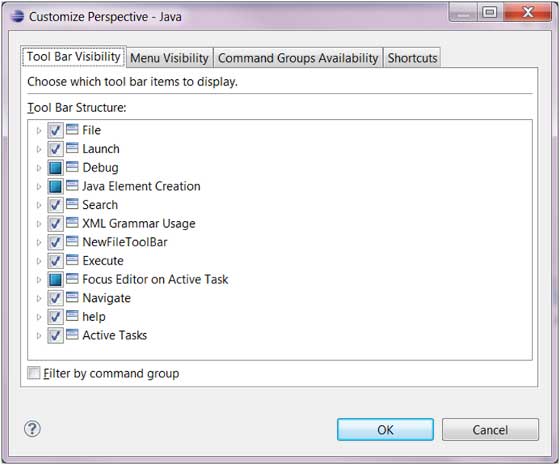This screenshot has height=465, width=560.
Task: Expand the Active Tasks node
Action: click(x=39, y=336)
